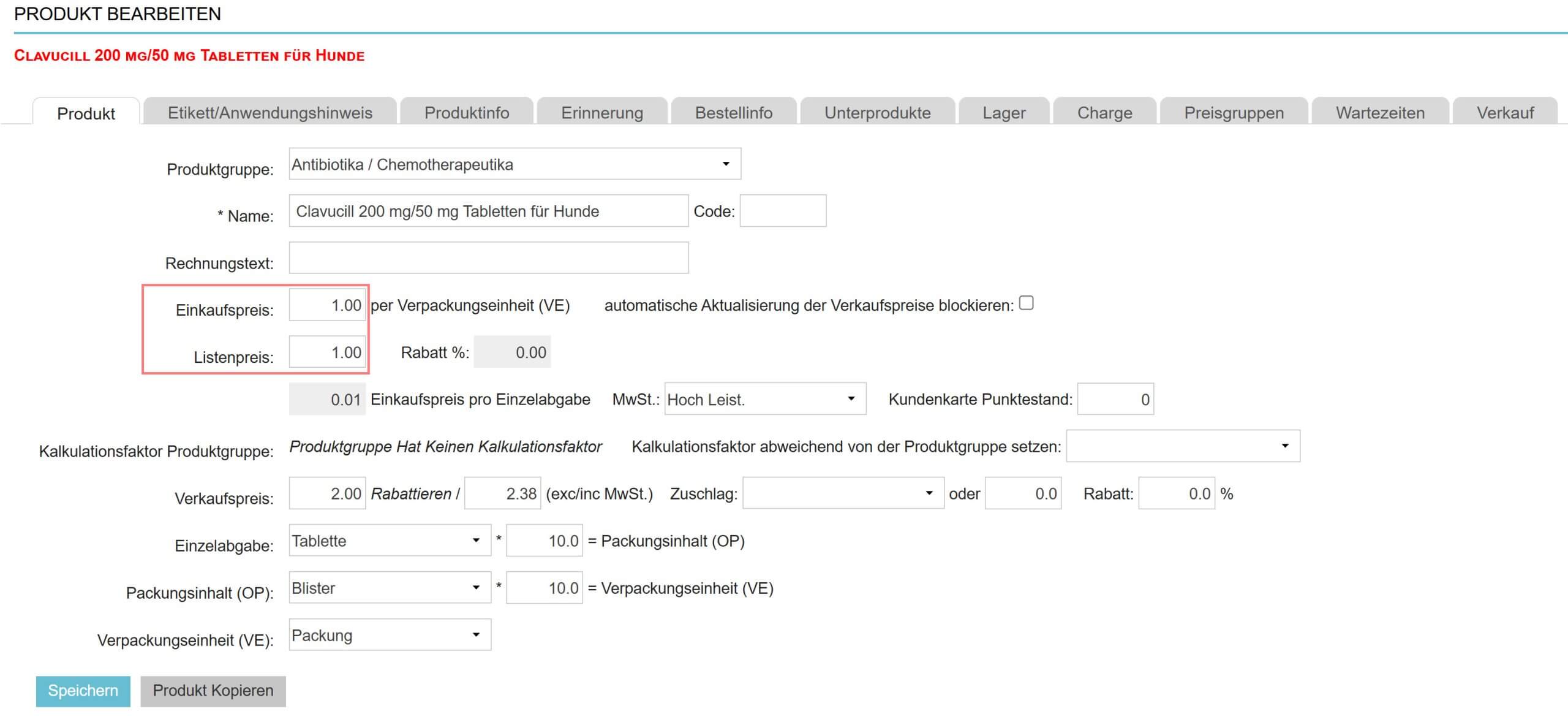Click the Speichern button
Image resolution: width=1568 pixels, height=722 pixels.
click(83, 691)
